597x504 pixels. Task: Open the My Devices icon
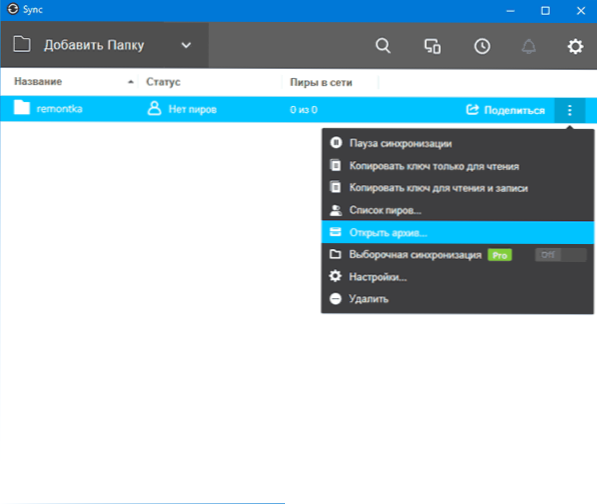tap(433, 46)
